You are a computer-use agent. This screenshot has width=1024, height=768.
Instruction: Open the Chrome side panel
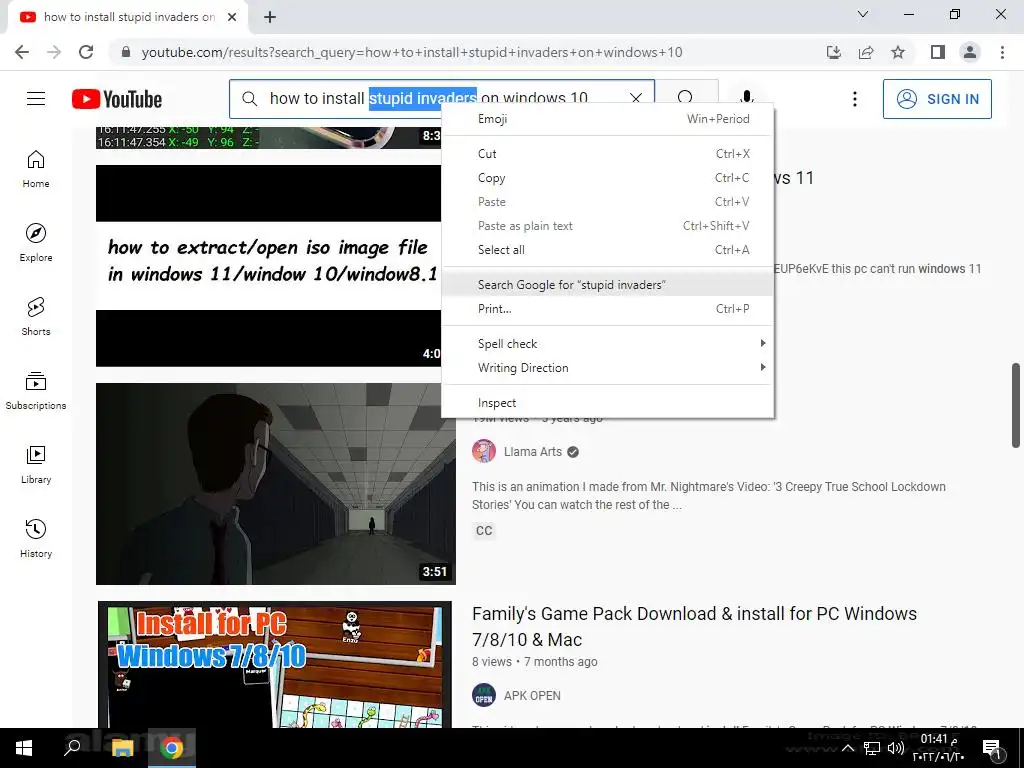point(938,52)
